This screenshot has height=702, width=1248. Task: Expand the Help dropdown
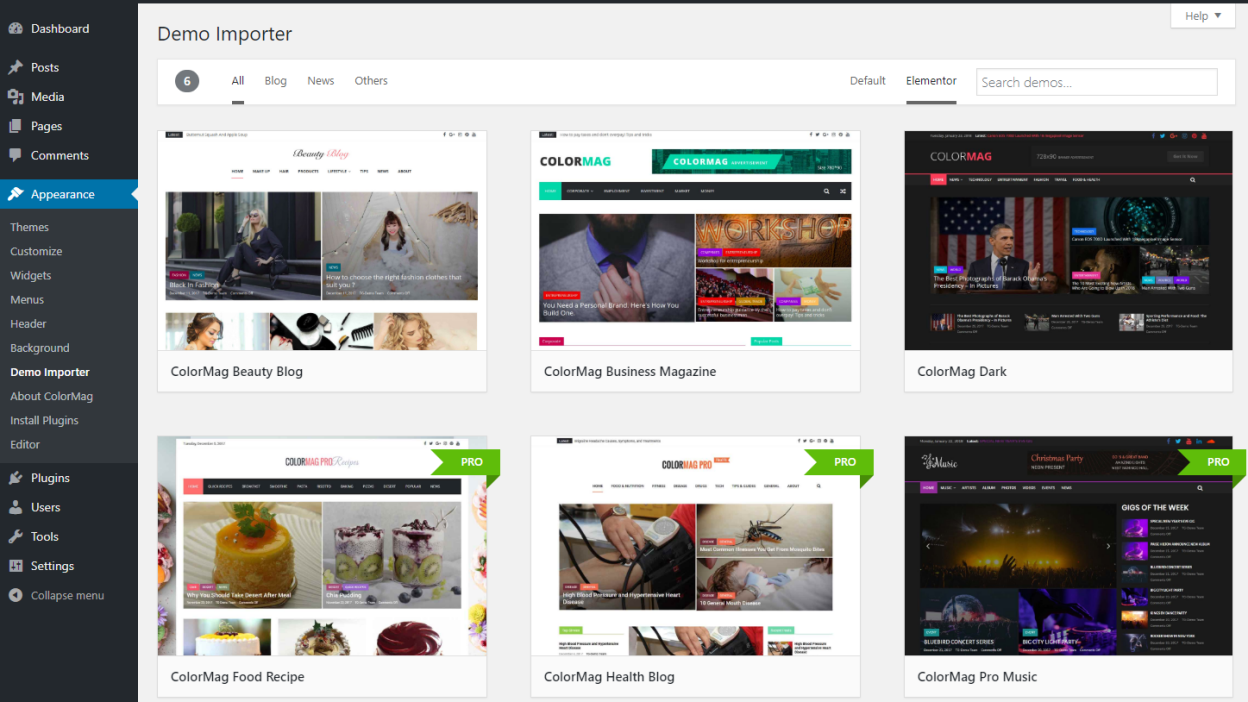click(1202, 16)
